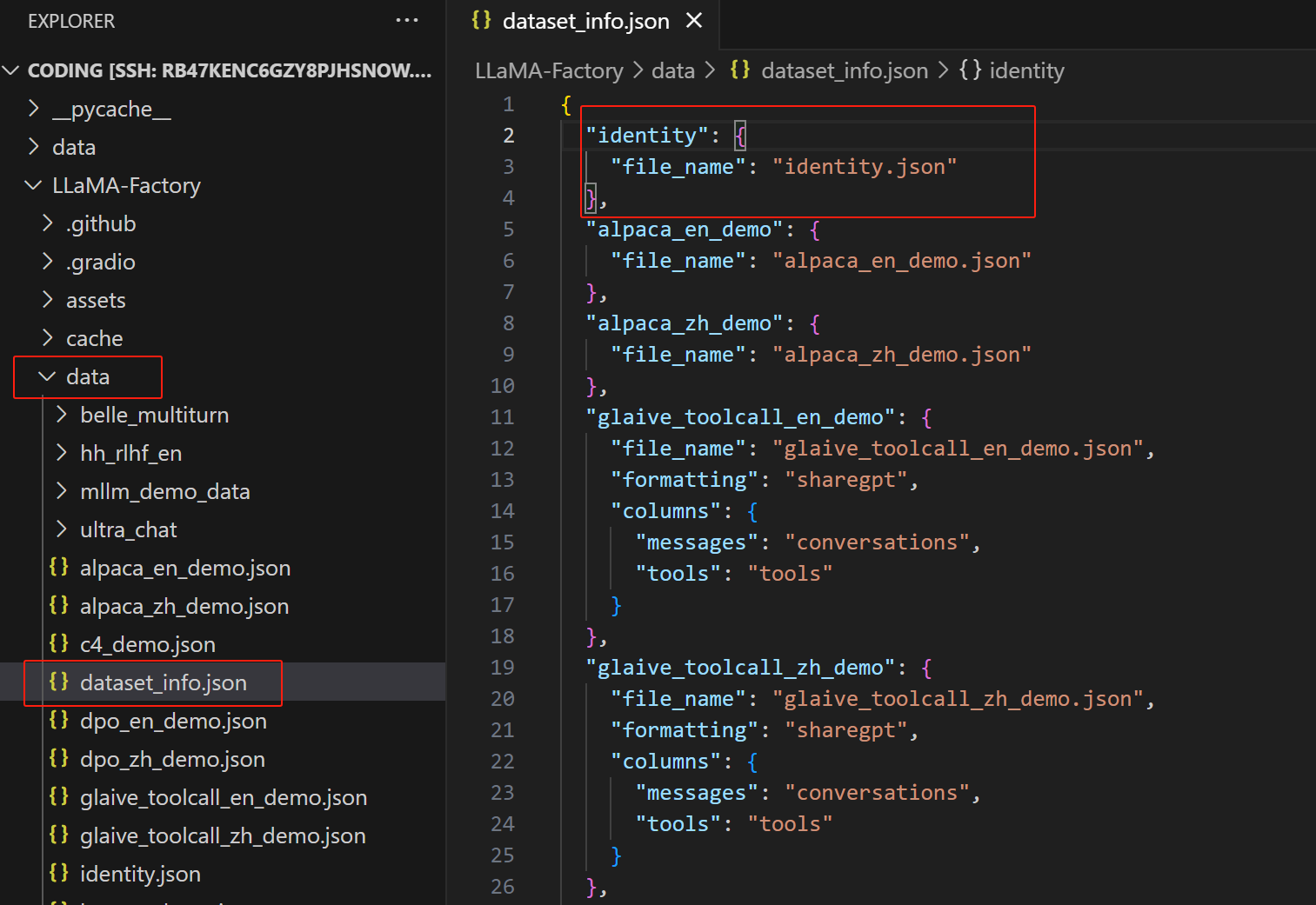
Task: Click JSON icon of glaive_toolcall_zh_demo.json
Action: tap(59, 835)
